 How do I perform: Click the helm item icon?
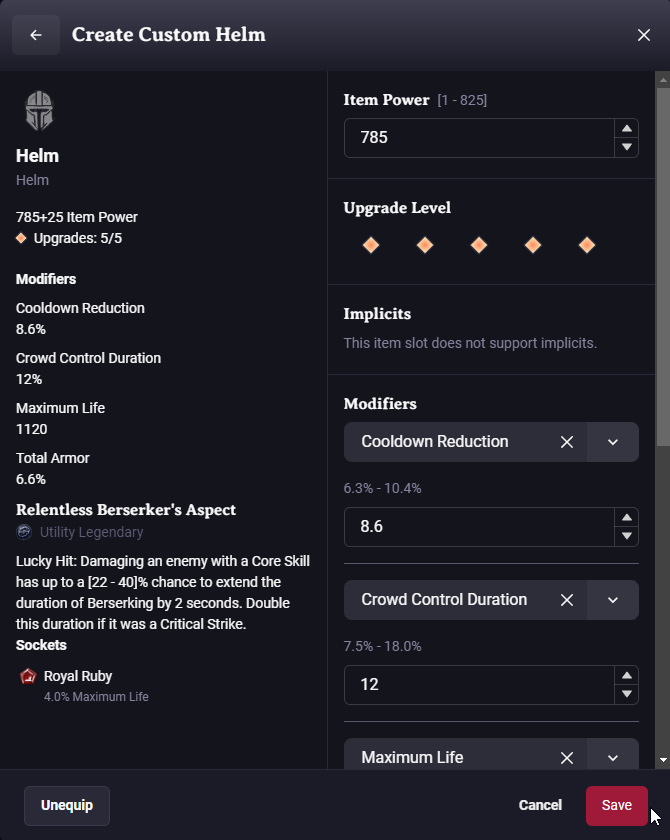coord(39,111)
